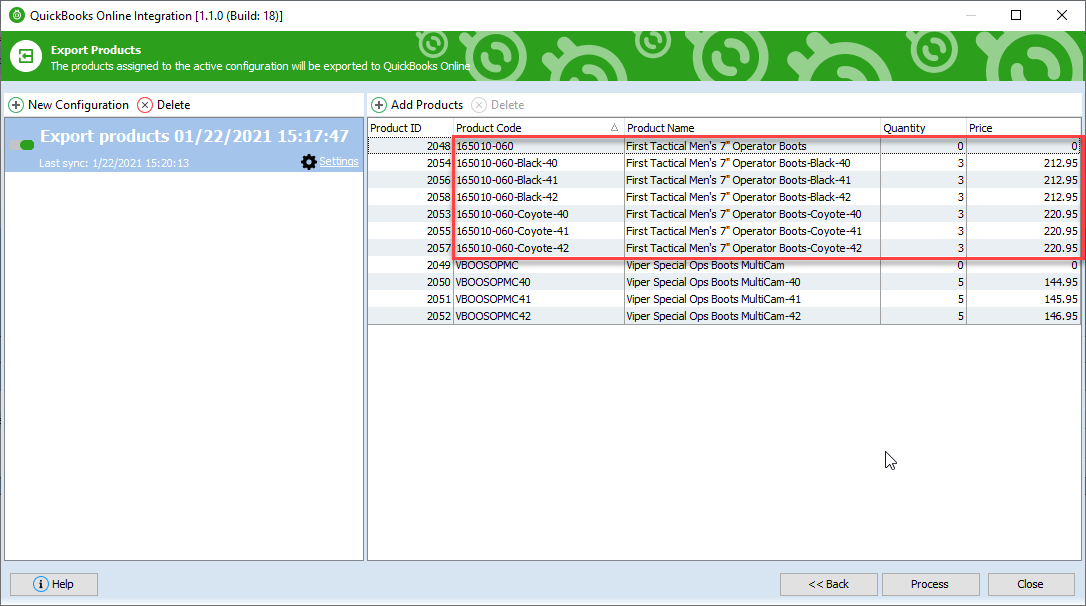
Task: Click the Close button at bottom
Action: pos(1031,584)
